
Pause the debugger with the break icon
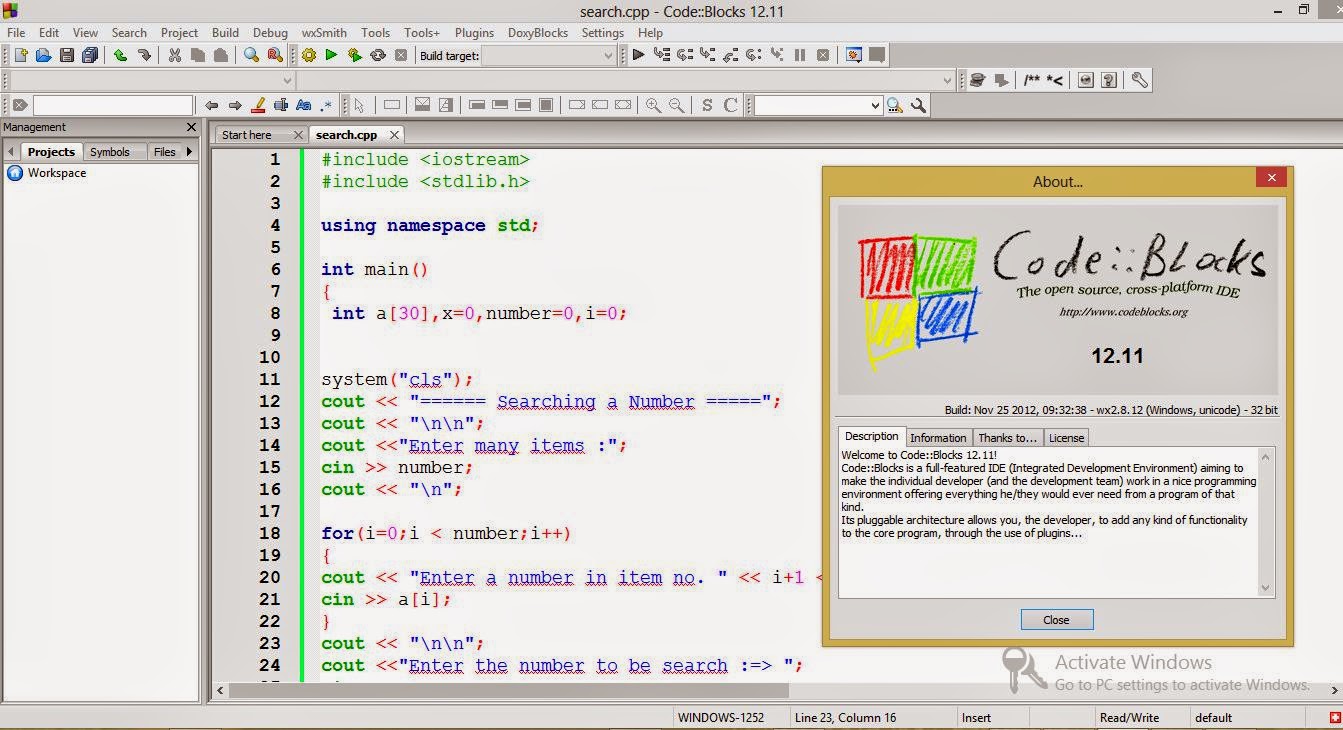800,56
